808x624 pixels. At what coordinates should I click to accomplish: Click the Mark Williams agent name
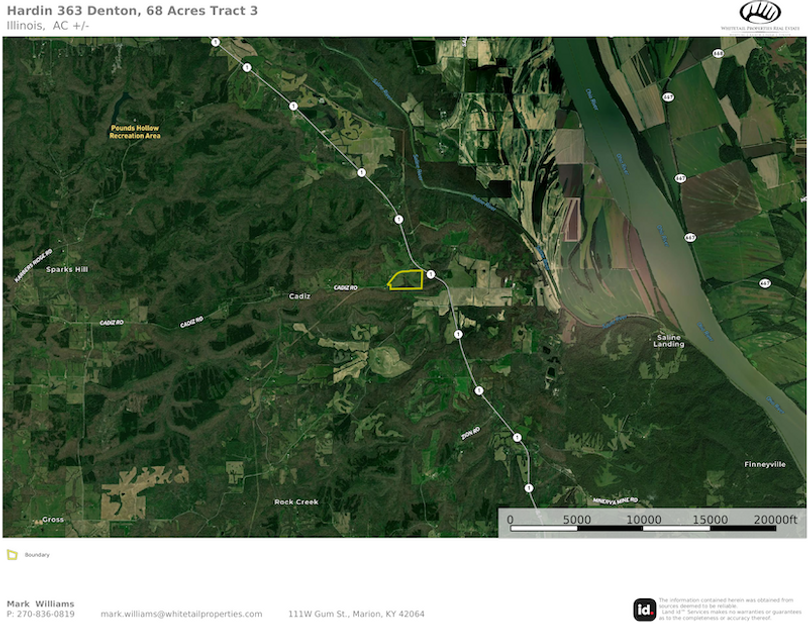click(x=40, y=604)
